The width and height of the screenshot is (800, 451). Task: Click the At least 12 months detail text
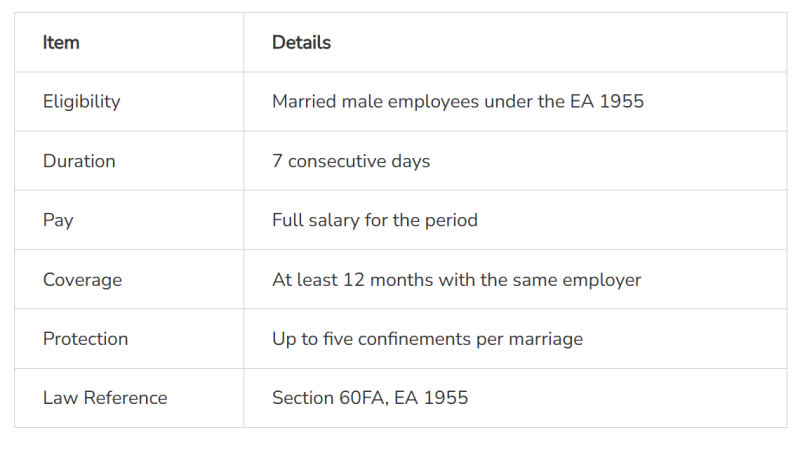[x=456, y=280]
